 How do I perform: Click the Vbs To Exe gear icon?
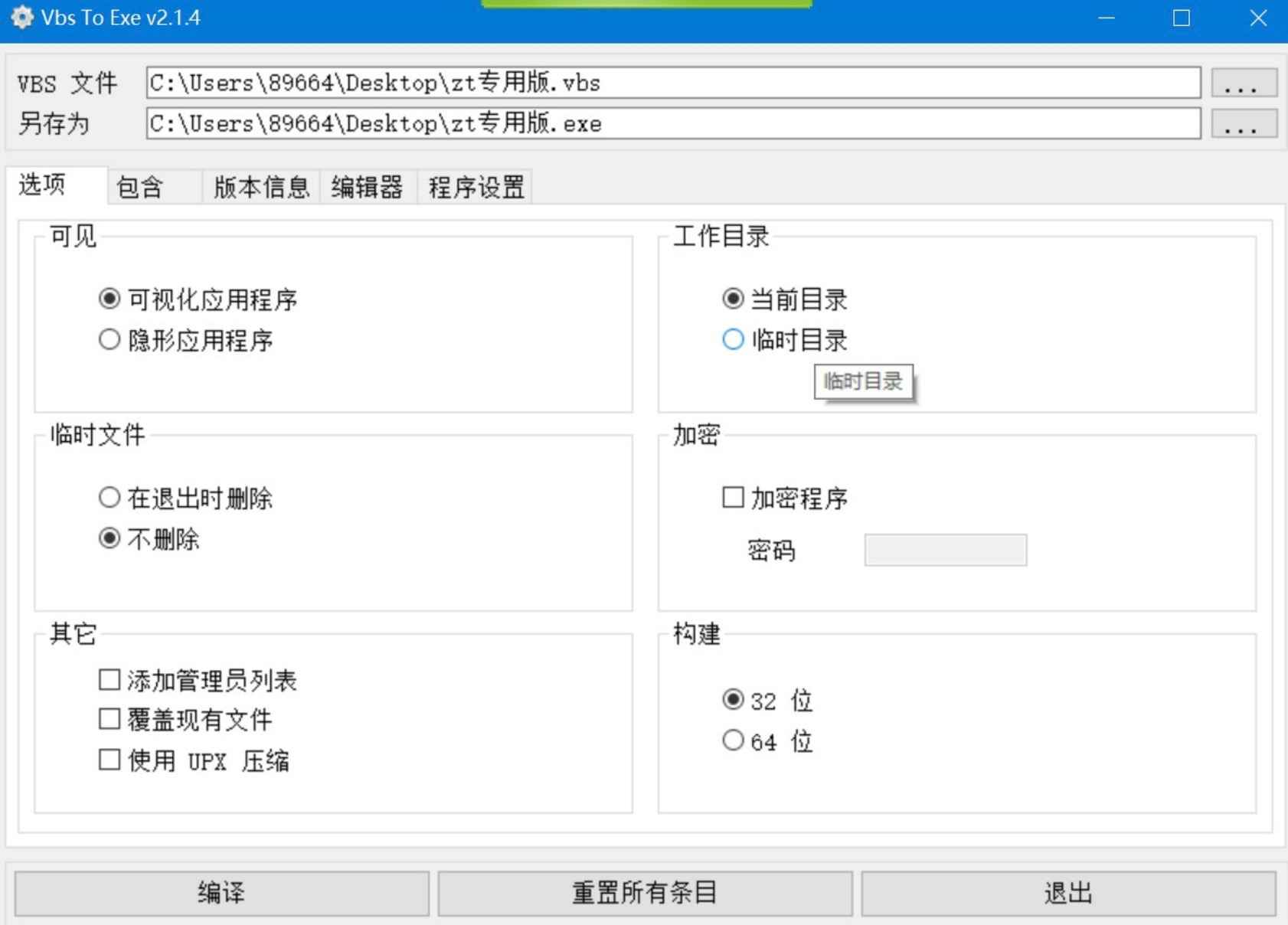(21, 18)
